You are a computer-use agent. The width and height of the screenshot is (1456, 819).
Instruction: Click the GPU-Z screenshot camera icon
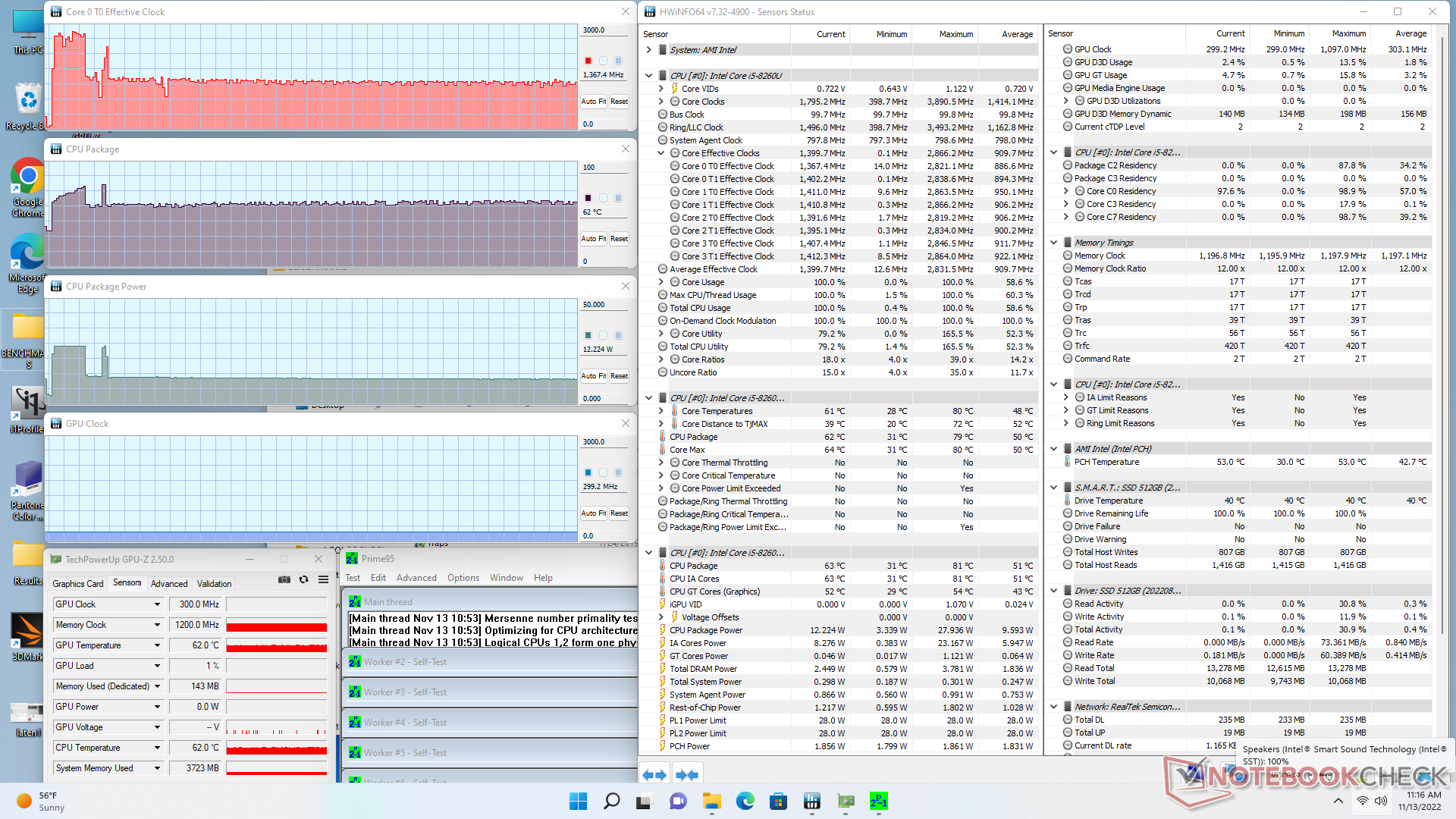[284, 579]
